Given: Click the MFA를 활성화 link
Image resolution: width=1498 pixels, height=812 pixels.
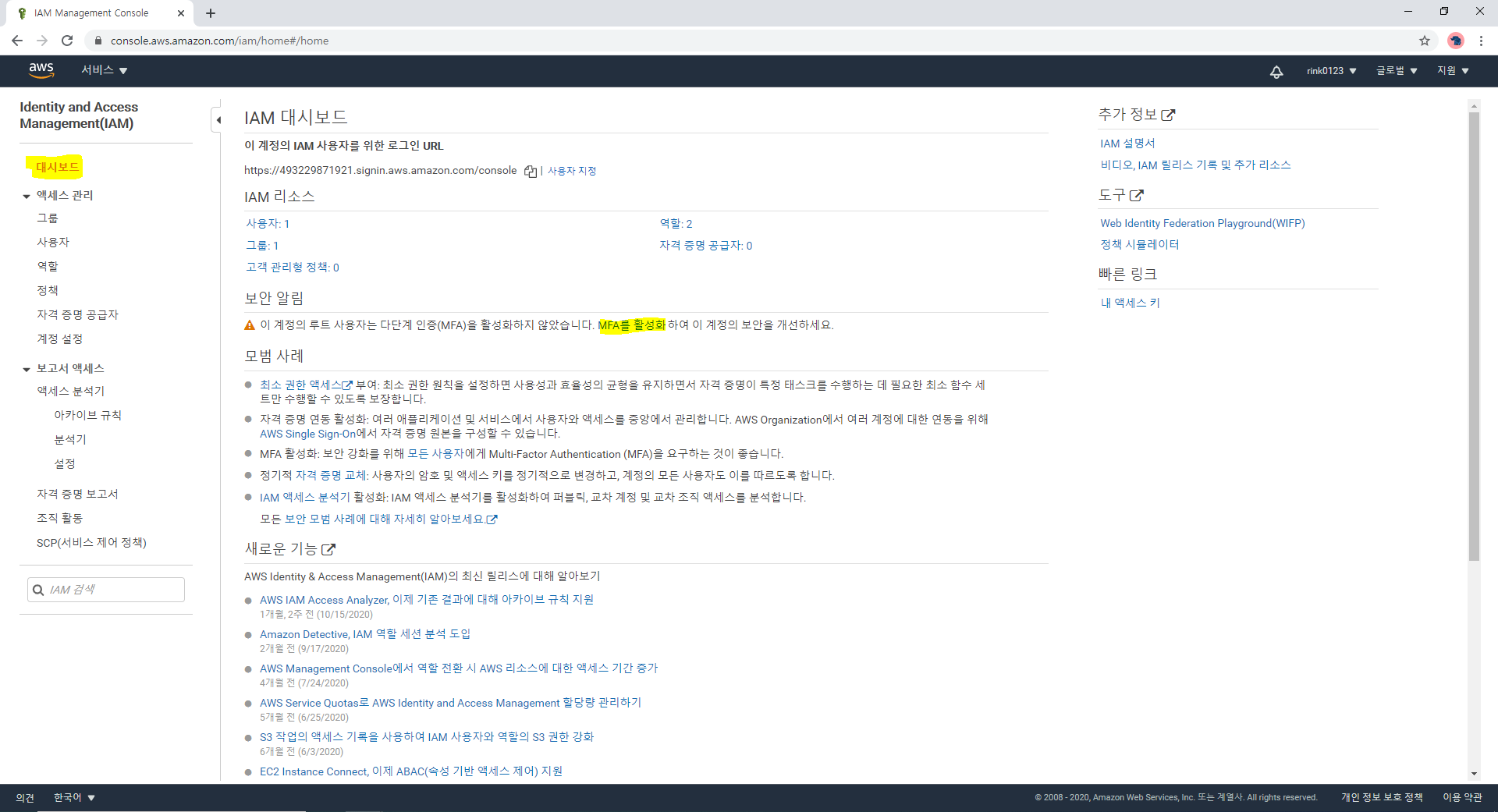Looking at the screenshot, I should point(632,325).
